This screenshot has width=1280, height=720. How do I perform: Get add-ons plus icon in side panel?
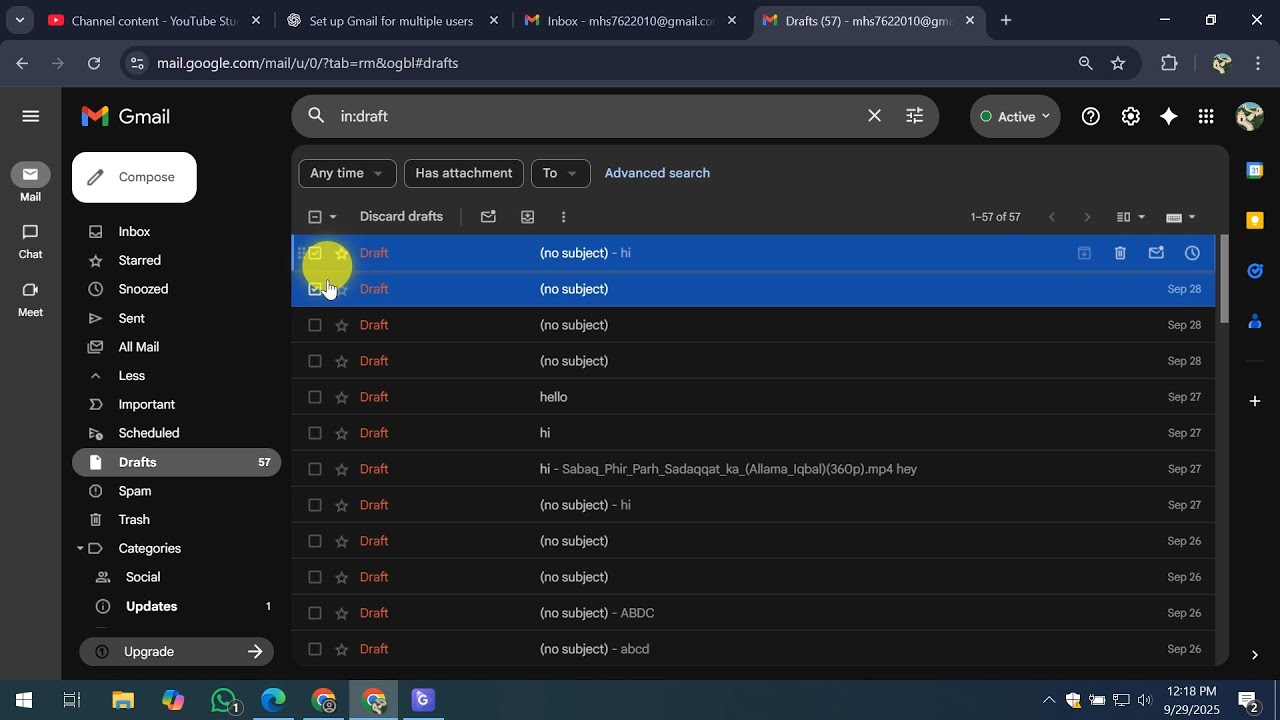[x=1255, y=401]
